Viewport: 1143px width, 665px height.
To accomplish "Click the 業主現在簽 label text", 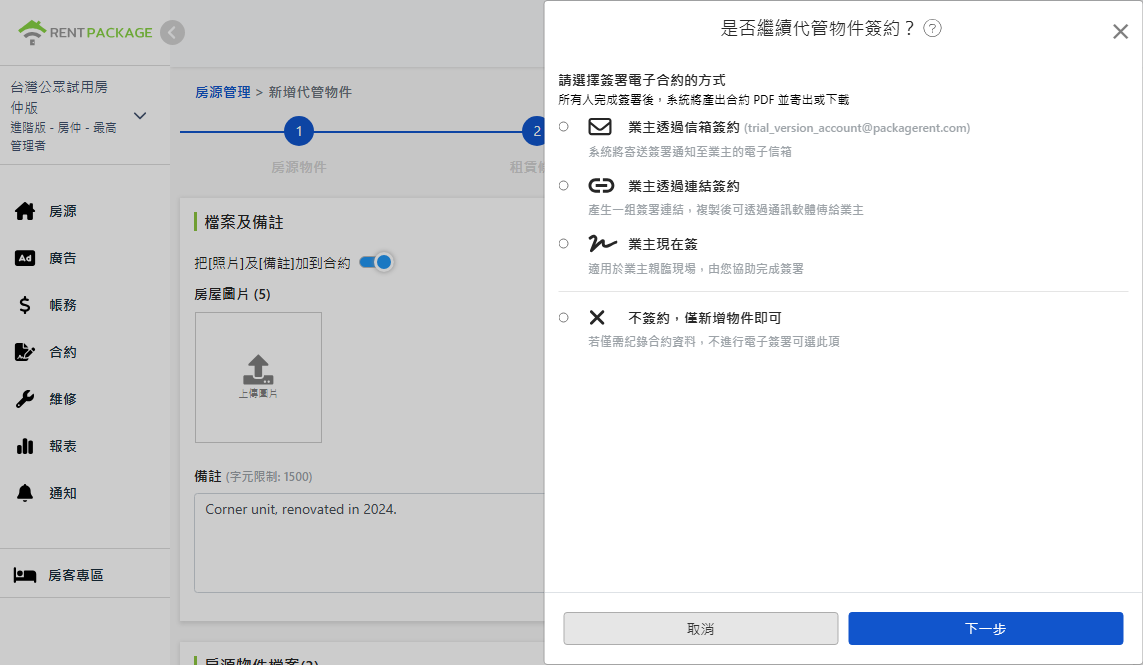I will [x=663, y=244].
